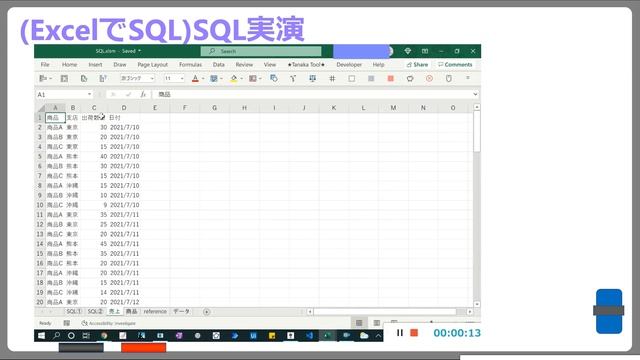Viewport: 640px width, 360px height.
Task: Click the macro recording icon in status bar
Action: tap(67, 323)
